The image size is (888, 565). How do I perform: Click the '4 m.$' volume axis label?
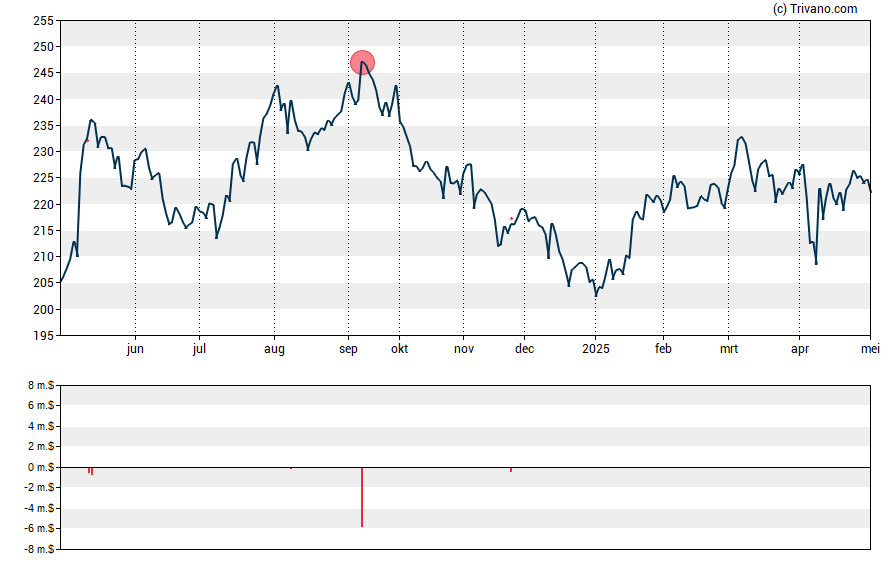(x=41, y=426)
